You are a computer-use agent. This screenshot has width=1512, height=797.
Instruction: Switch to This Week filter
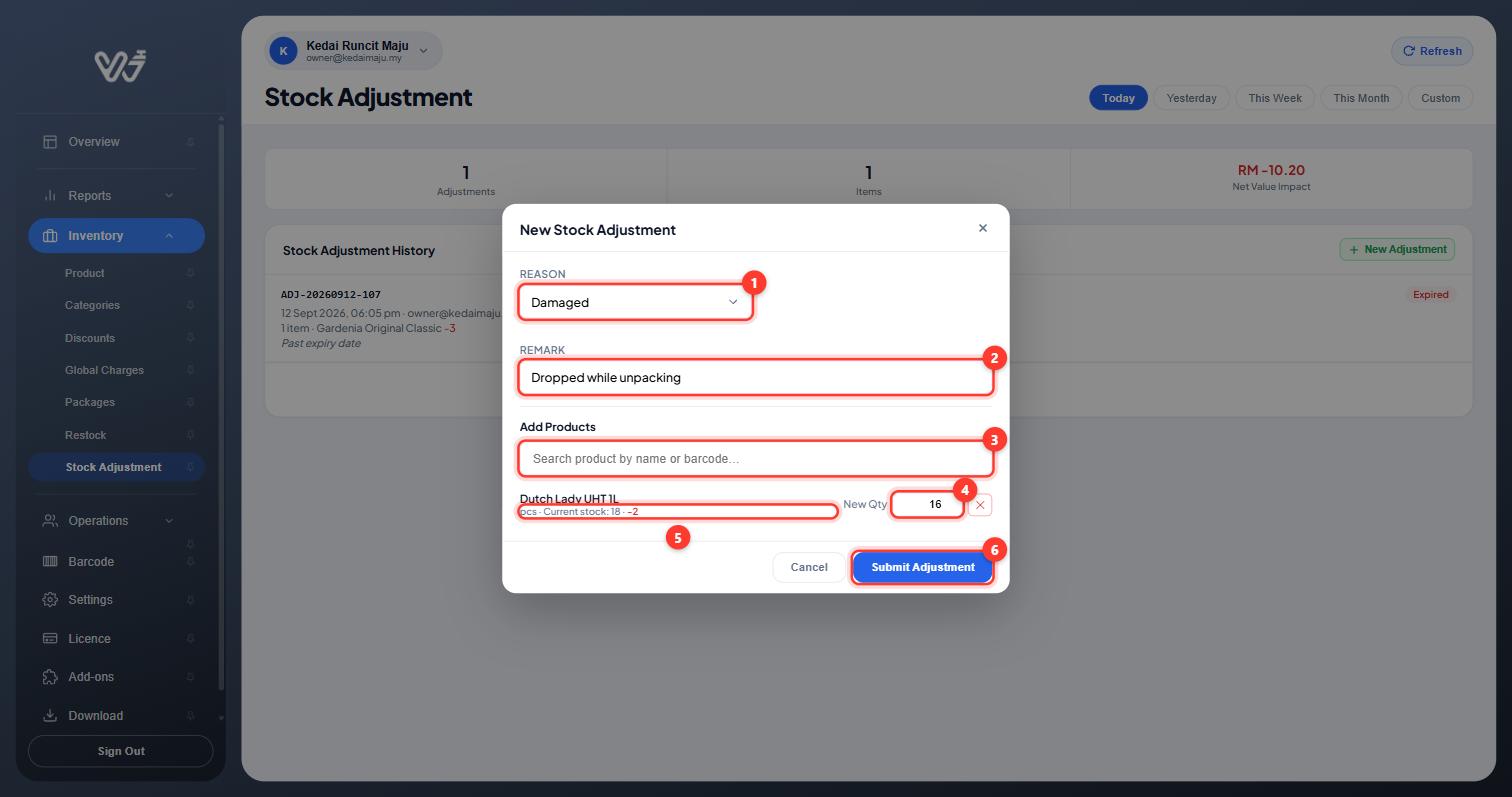1275,98
